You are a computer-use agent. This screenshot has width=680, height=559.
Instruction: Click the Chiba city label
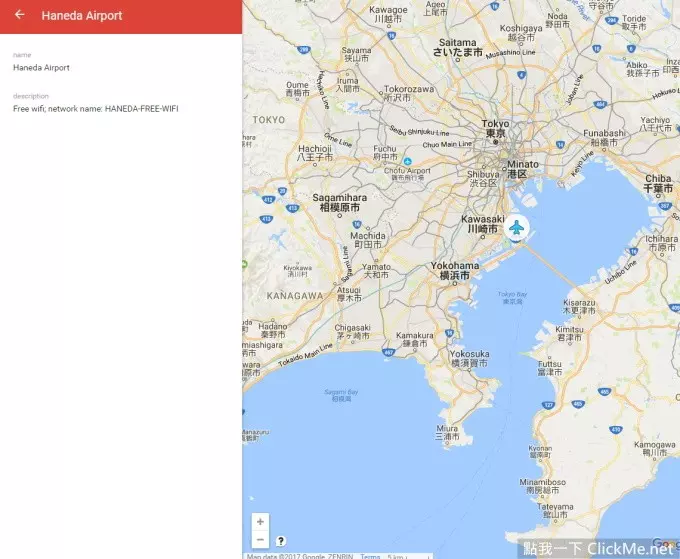coord(658,183)
